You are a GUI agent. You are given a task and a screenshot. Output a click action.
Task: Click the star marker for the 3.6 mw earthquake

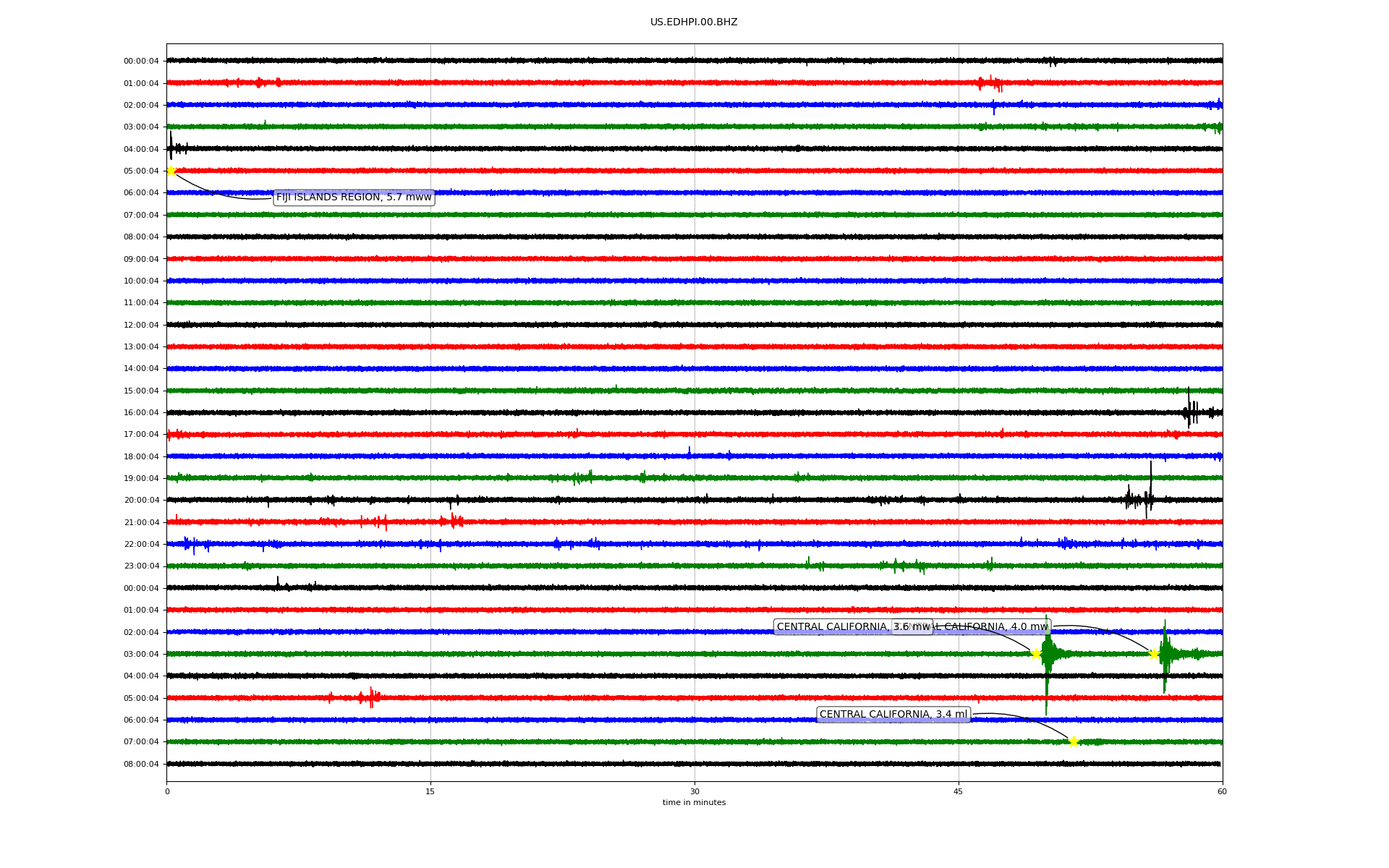pos(1036,654)
